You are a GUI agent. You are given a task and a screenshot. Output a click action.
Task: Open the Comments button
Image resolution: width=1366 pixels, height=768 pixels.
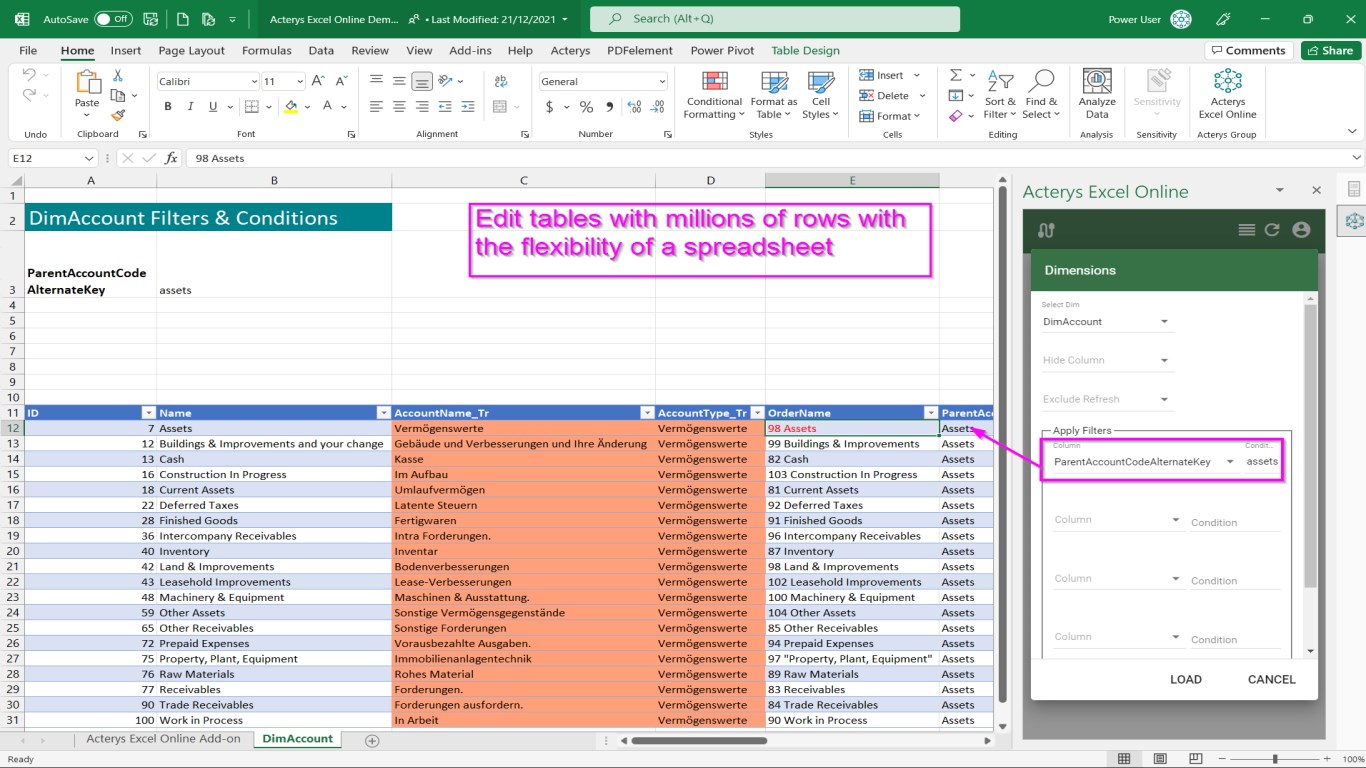point(1248,50)
